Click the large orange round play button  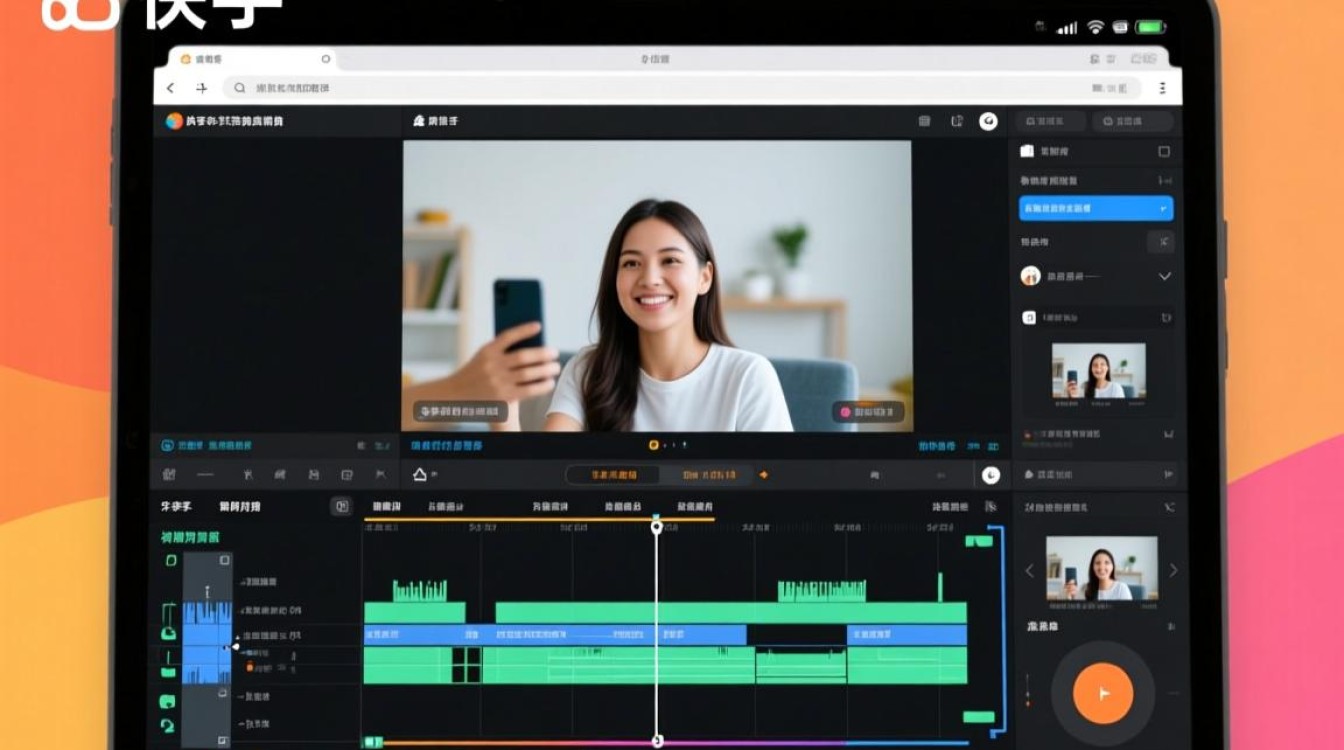click(x=1103, y=693)
